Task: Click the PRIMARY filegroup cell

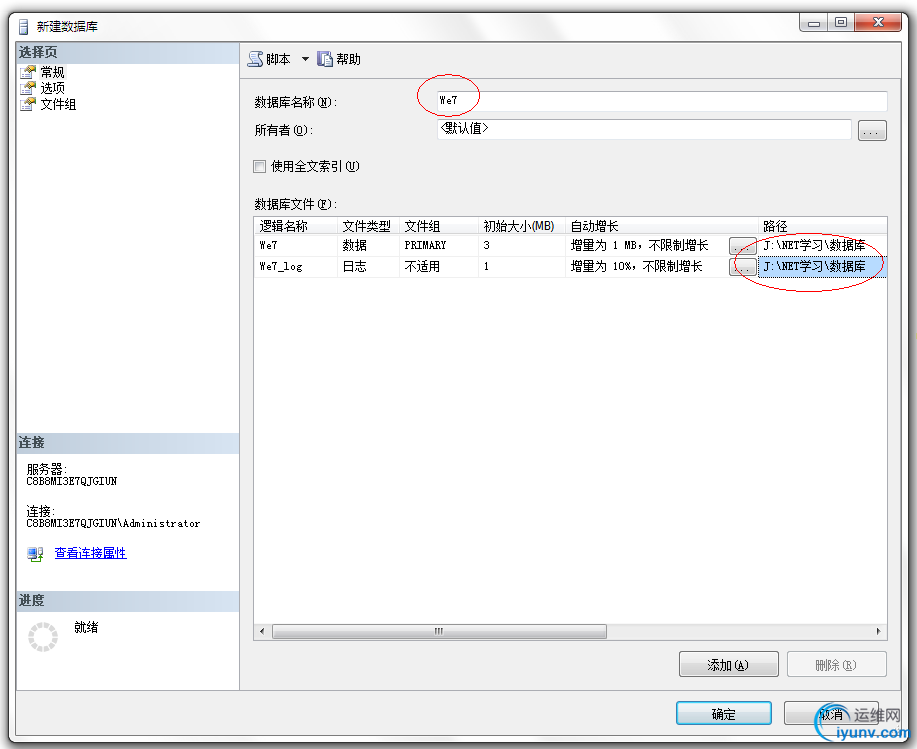Action: [x=439, y=246]
